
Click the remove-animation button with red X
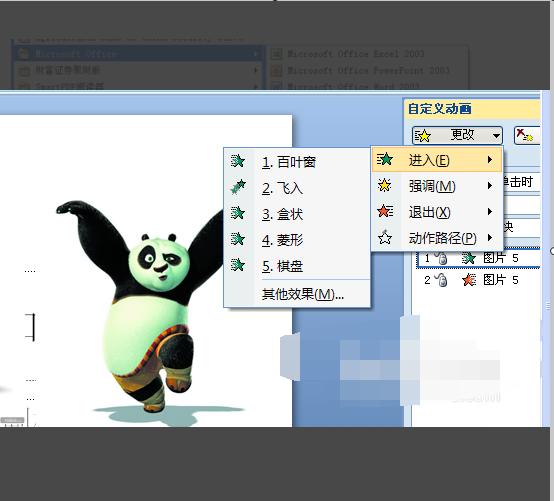pyautogui.click(x=527, y=135)
